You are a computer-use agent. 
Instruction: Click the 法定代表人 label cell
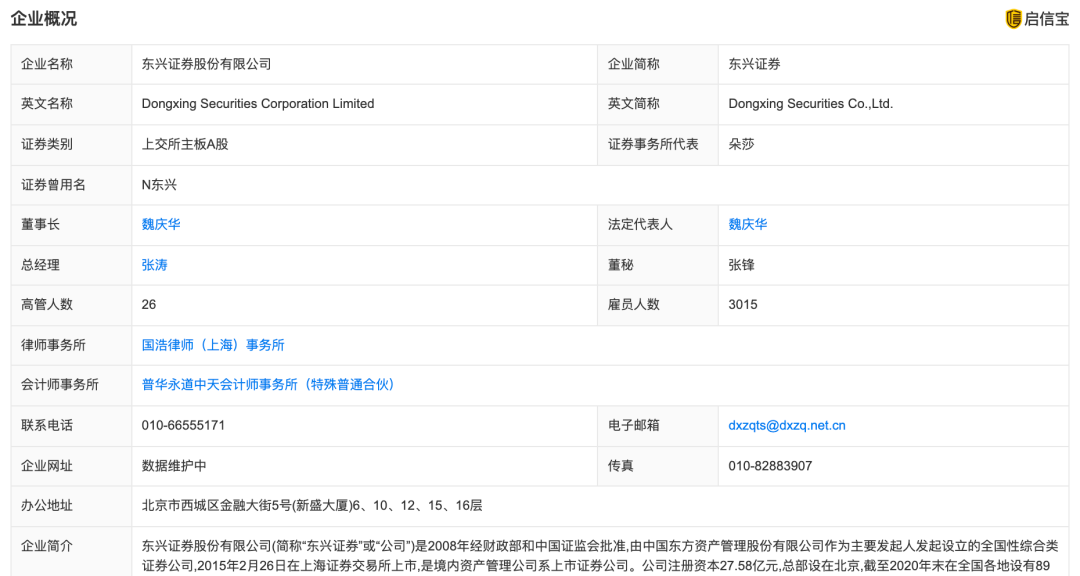tap(658, 225)
